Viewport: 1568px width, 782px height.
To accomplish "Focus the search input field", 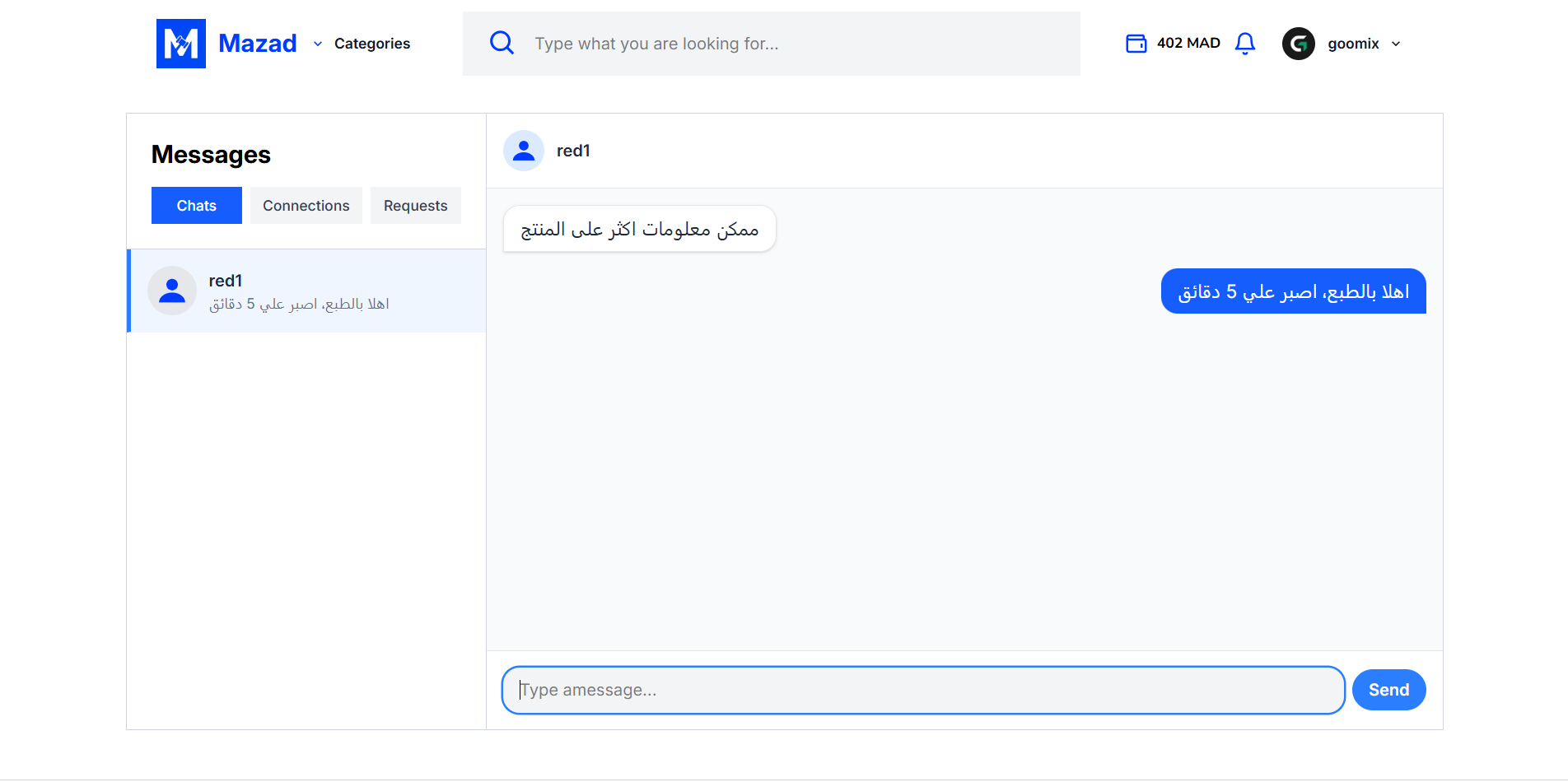I will pyautogui.click(x=771, y=44).
